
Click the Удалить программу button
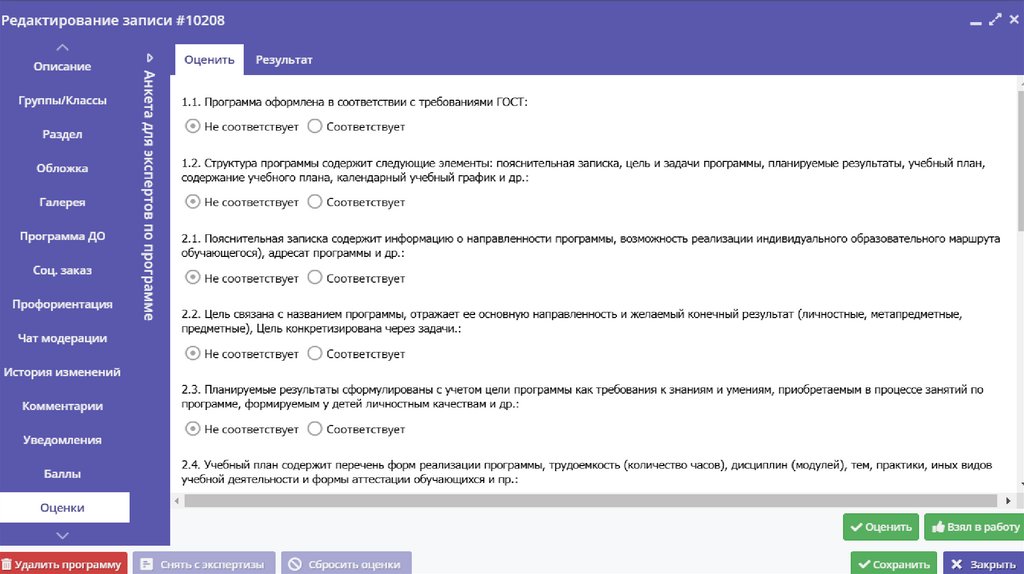[x=63, y=564]
